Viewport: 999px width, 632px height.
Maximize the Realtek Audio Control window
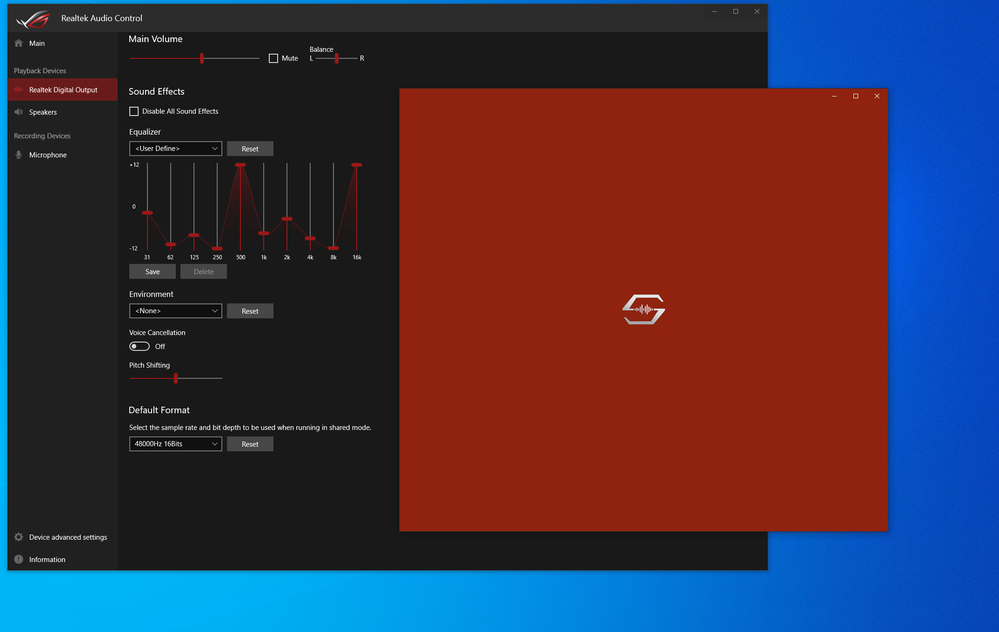point(736,11)
